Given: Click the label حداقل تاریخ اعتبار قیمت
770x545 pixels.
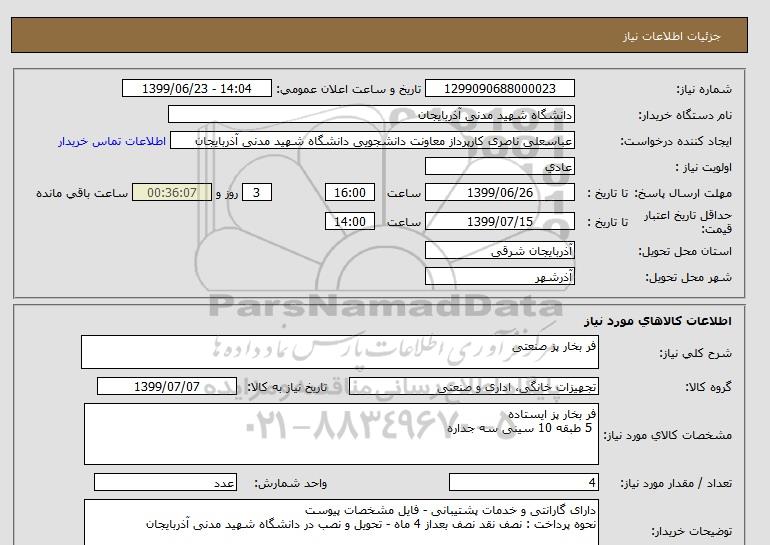Looking at the screenshot, I should pos(688,222).
